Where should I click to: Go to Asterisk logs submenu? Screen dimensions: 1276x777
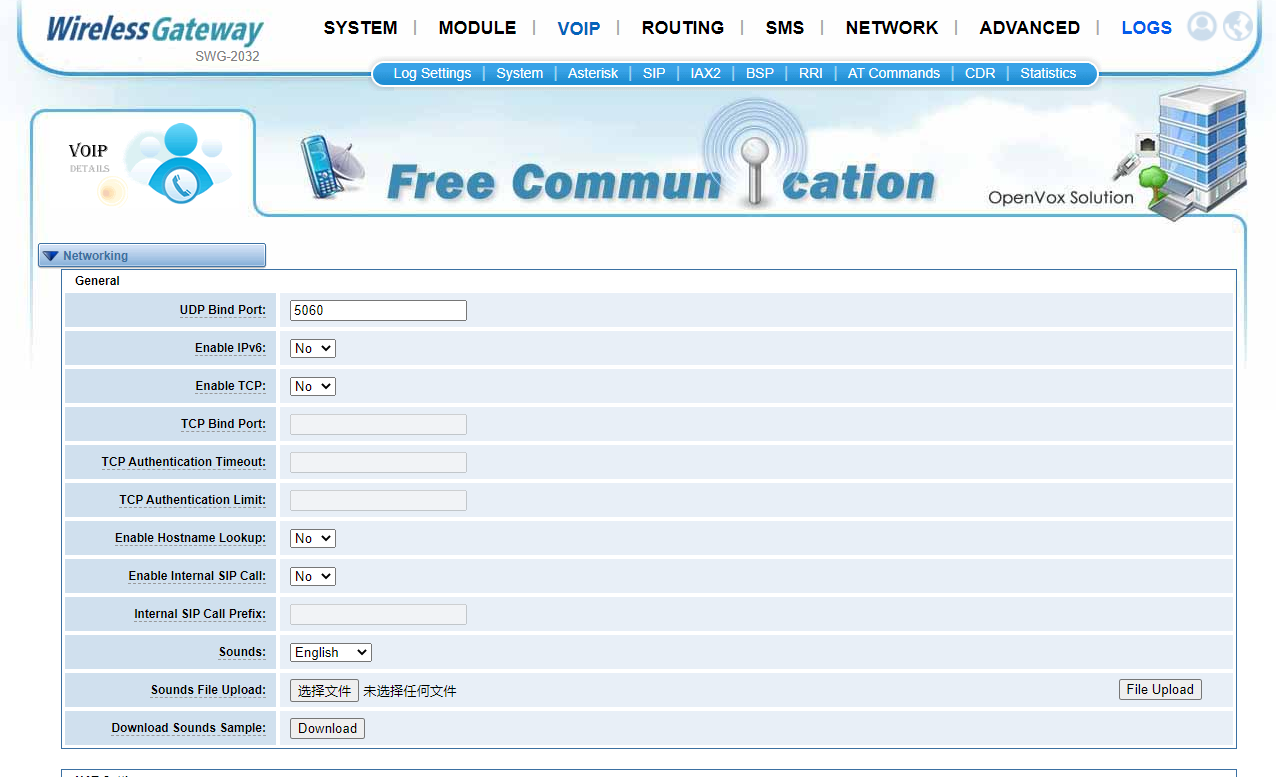[593, 73]
